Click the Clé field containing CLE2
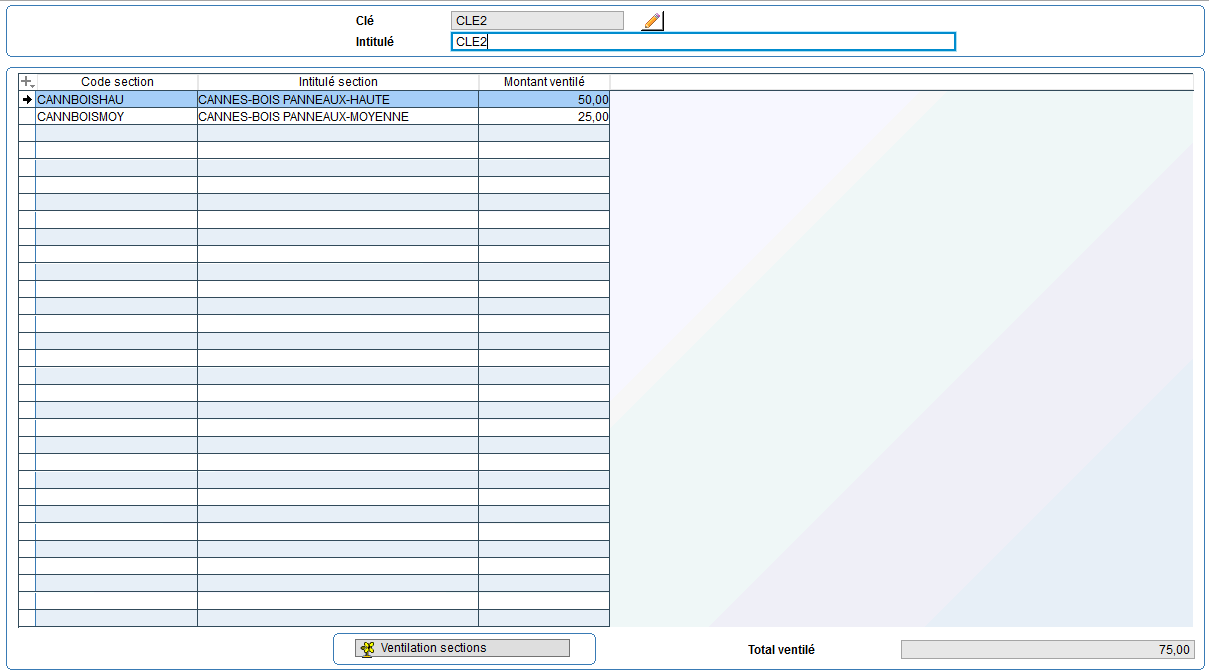 click(537, 21)
